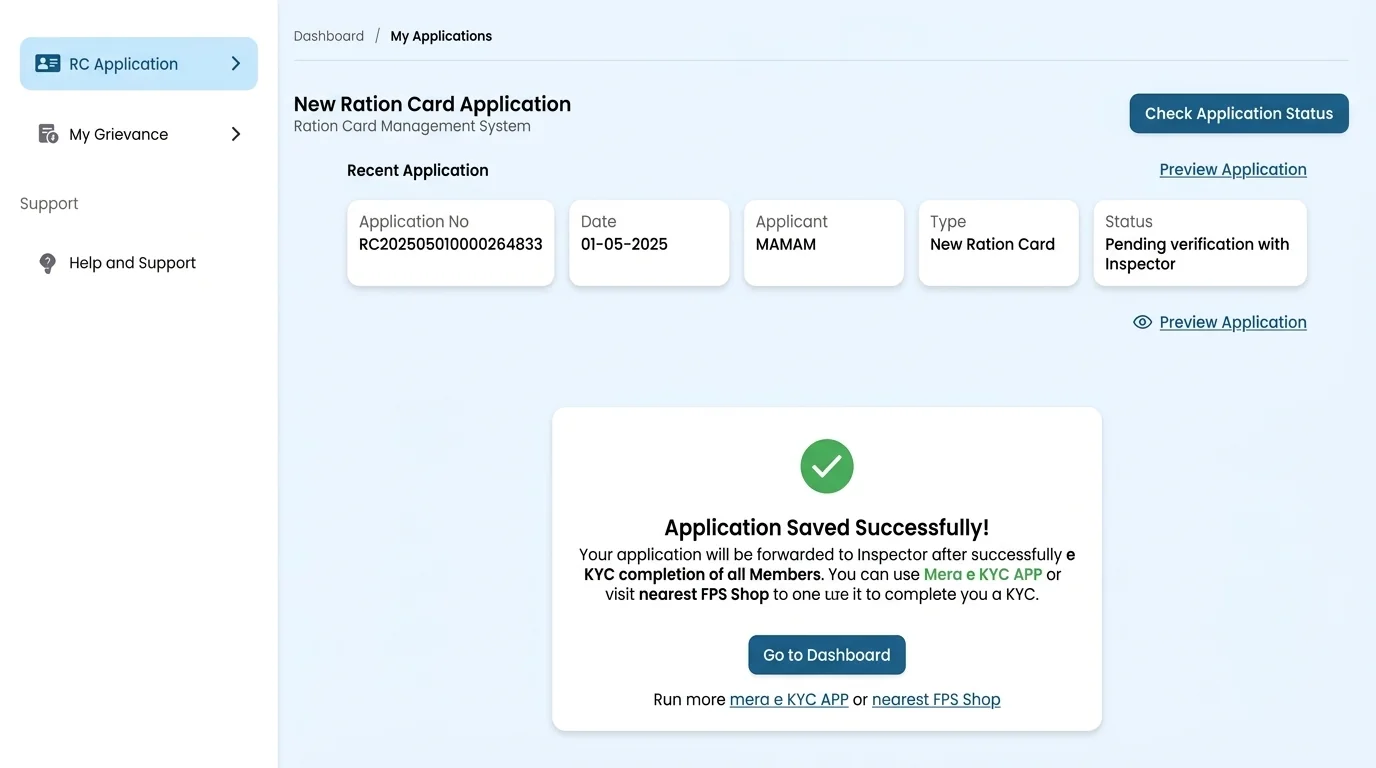
Task: Open My Grievance in the sidebar
Action: [x=139, y=134]
